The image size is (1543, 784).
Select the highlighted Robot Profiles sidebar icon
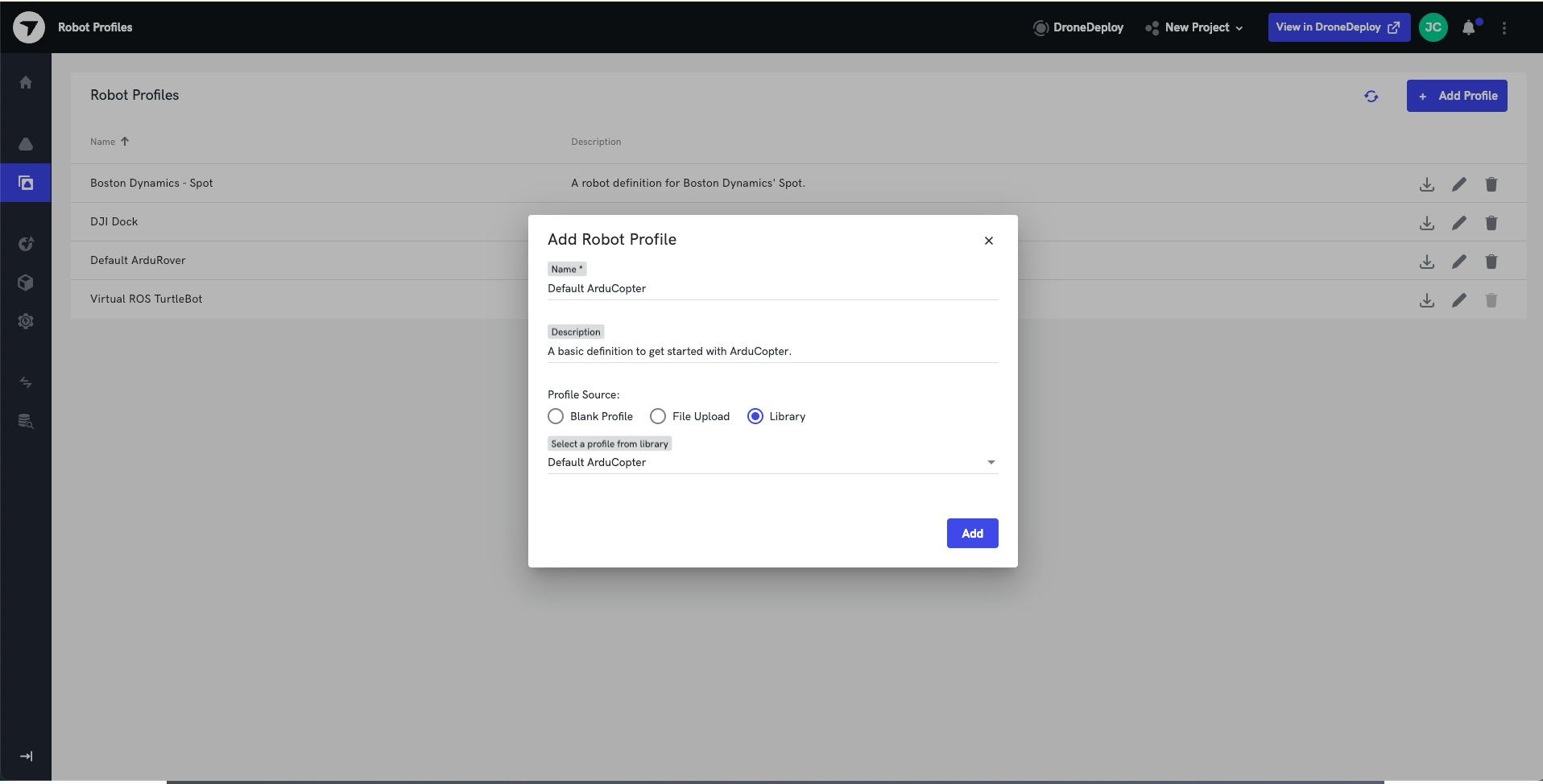[26, 183]
